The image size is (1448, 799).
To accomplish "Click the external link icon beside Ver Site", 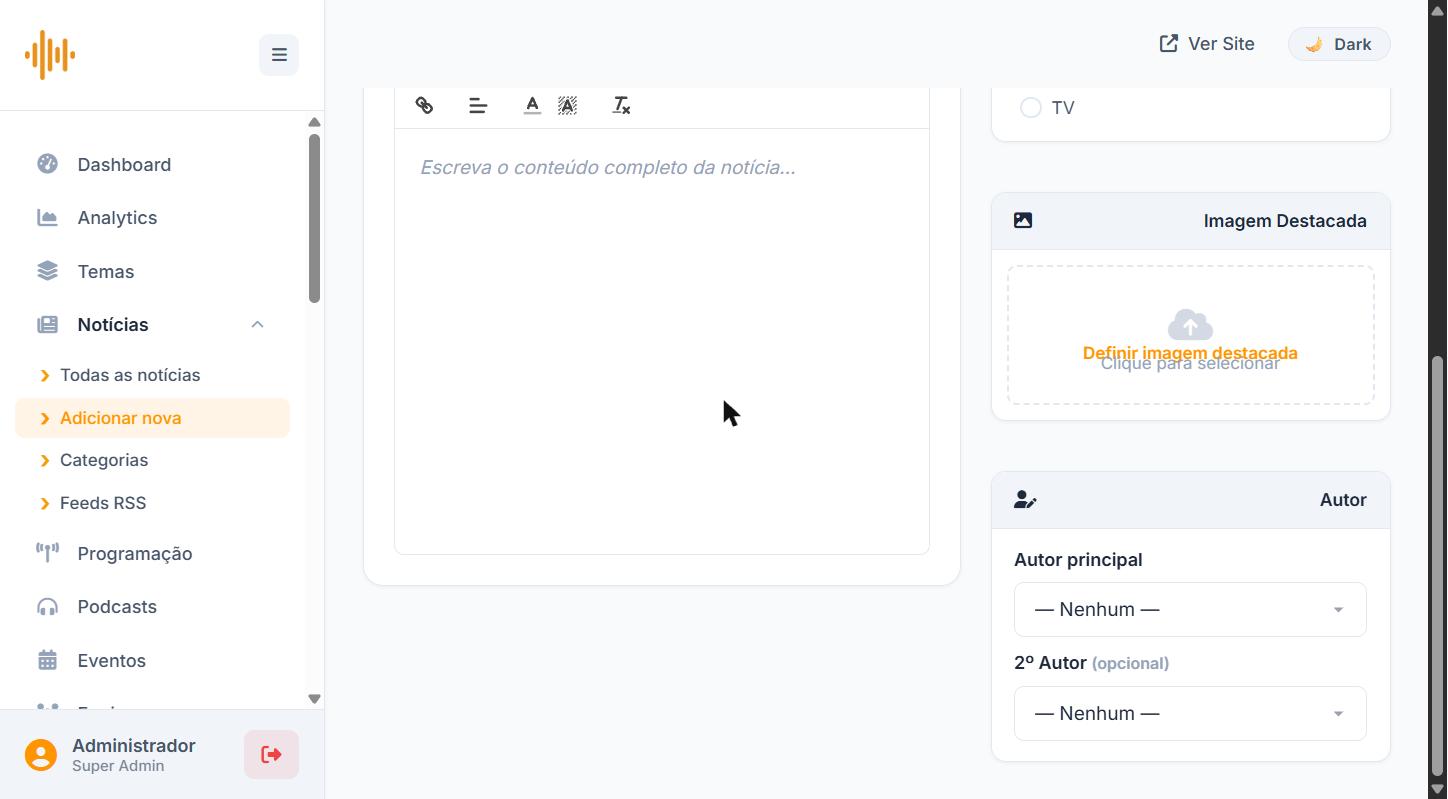I will tap(1168, 43).
